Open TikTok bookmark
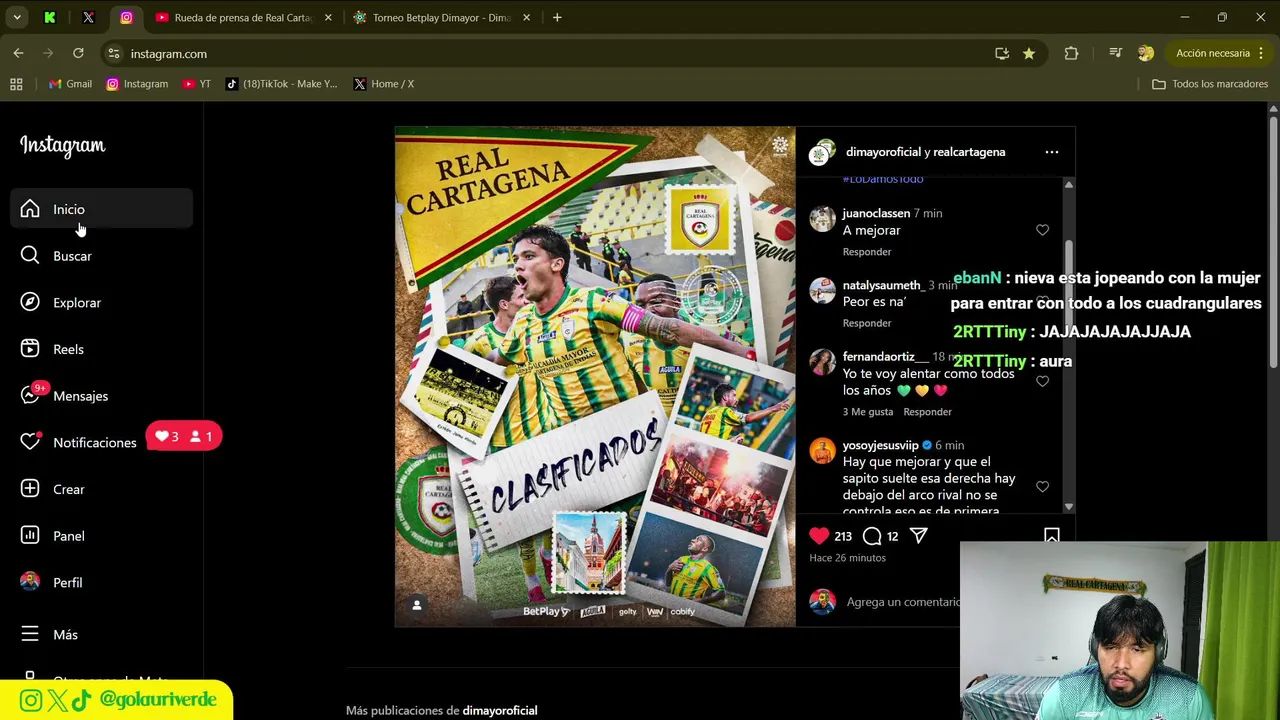Screen dimensions: 1280x720 tap(282, 84)
